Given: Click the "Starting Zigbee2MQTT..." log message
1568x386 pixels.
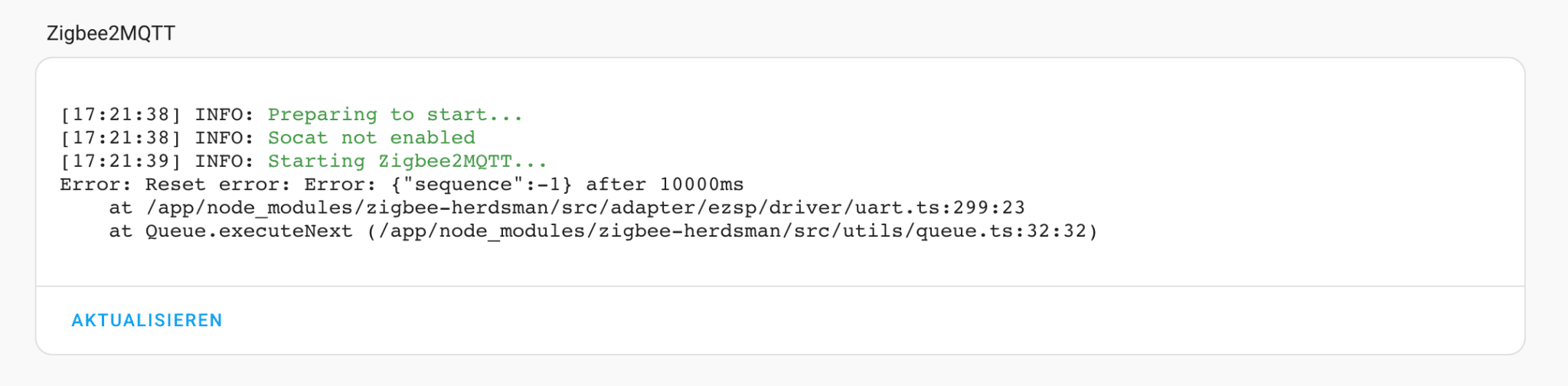Looking at the screenshot, I should (407, 162).
